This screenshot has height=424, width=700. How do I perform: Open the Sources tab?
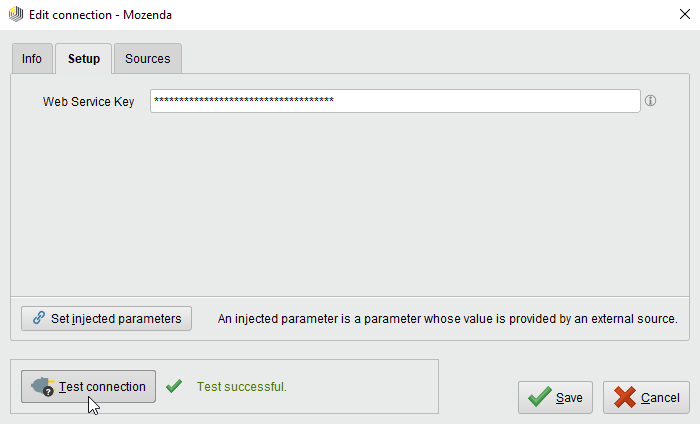click(147, 59)
